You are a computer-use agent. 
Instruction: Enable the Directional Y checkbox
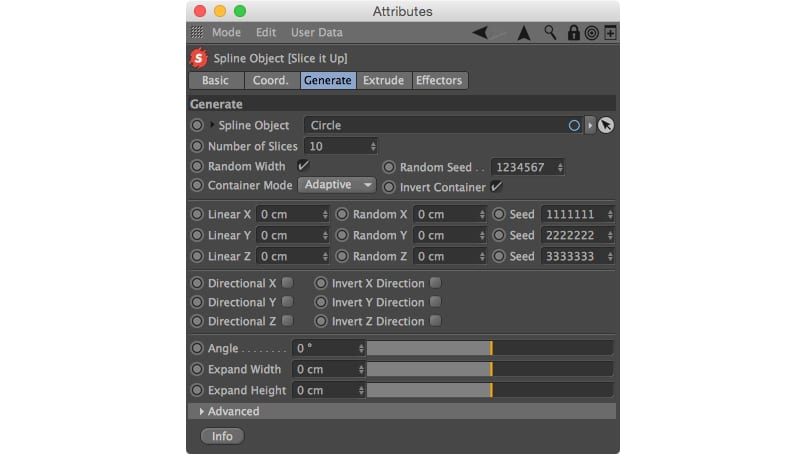pyautogui.click(x=288, y=302)
